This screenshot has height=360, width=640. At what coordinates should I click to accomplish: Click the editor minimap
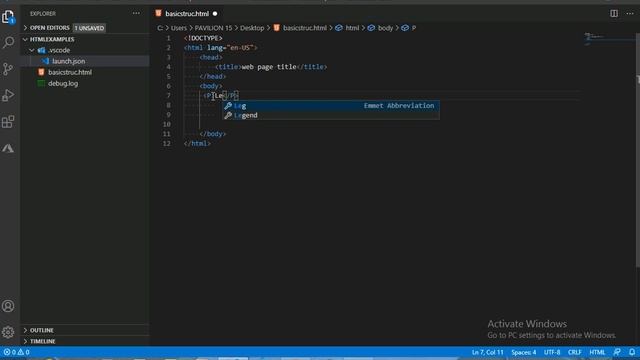coord(608,39)
